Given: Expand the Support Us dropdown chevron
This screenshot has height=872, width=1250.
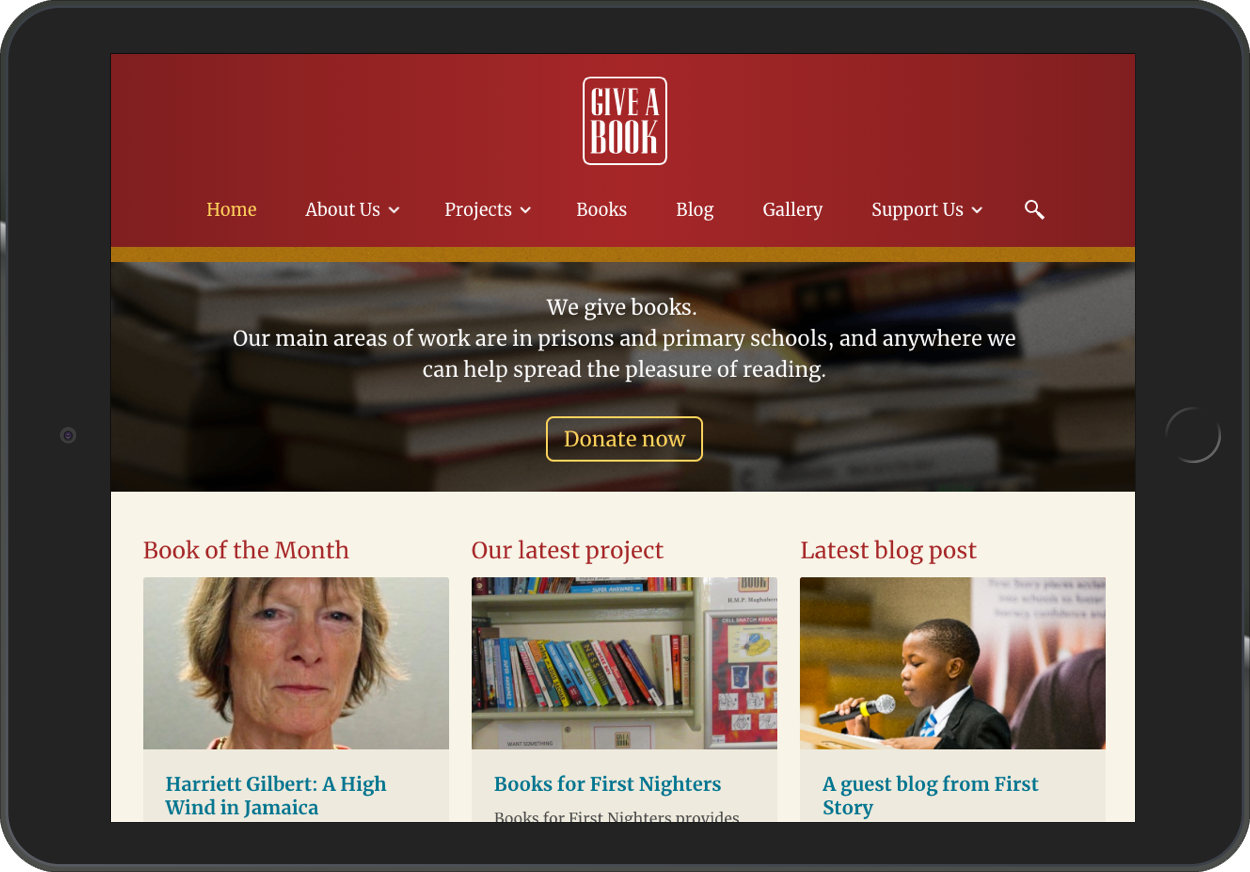Looking at the screenshot, I should click(x=977, y=210).
